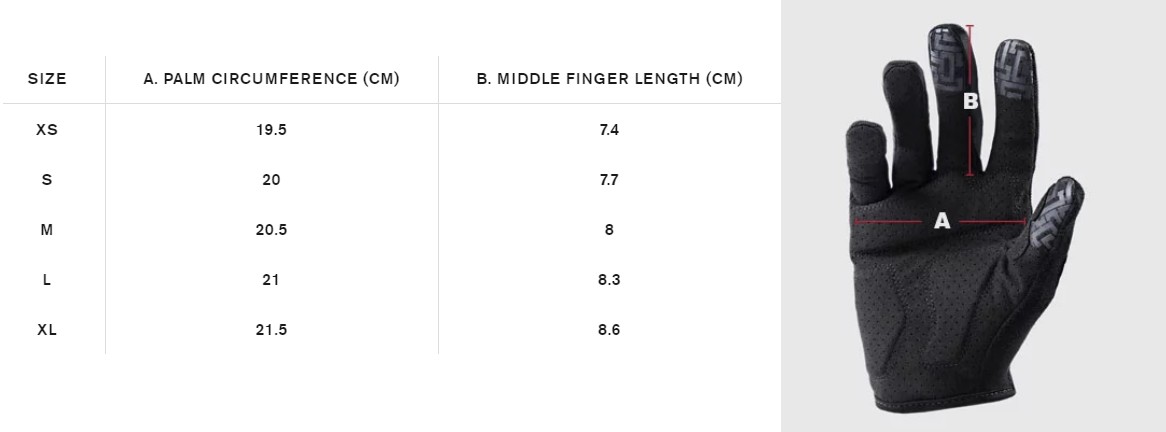
Task: Click the 7.7 finger length value
Action: pos(609,180)
